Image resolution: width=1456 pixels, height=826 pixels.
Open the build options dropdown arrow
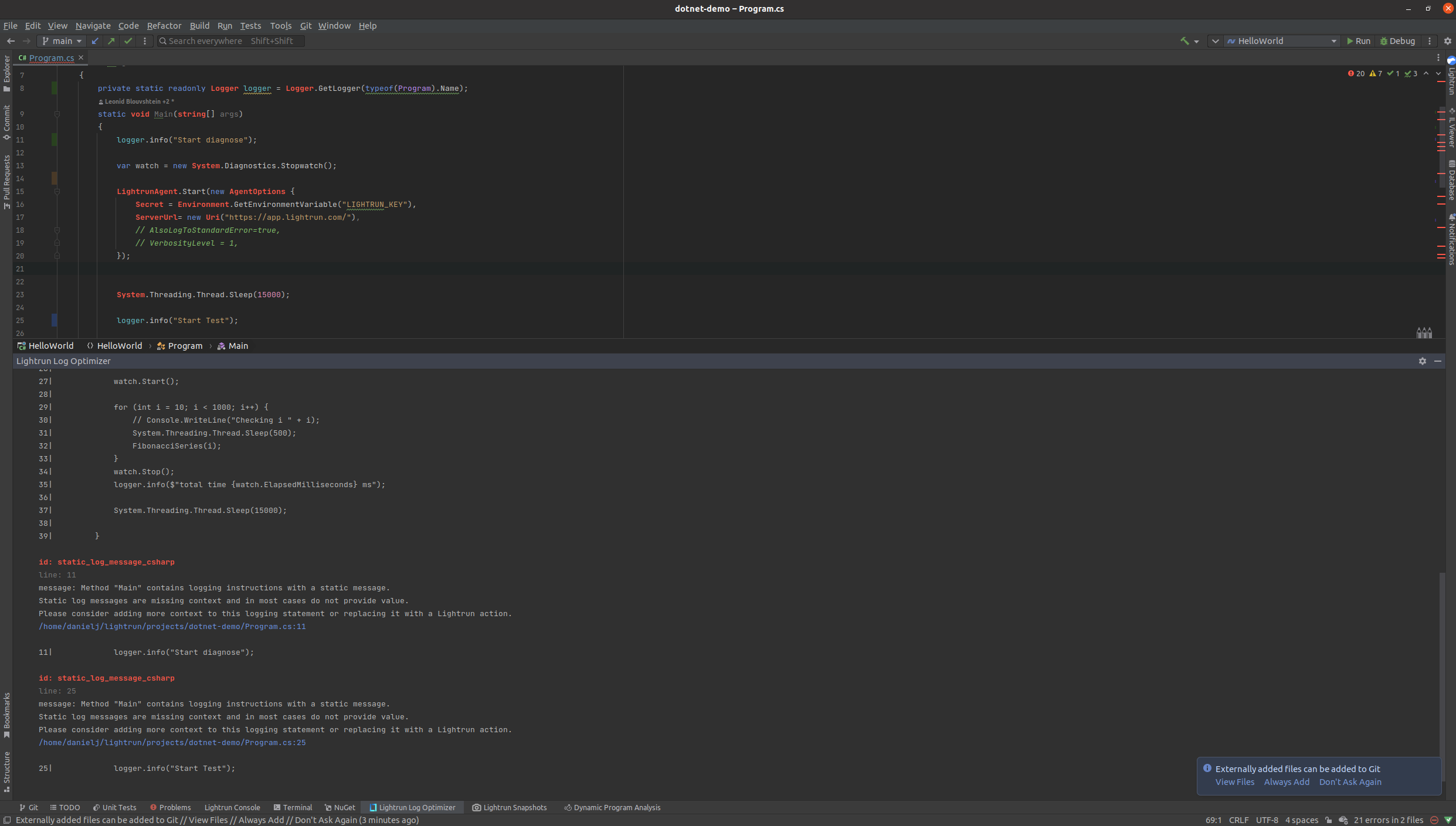pos(1196,41)
